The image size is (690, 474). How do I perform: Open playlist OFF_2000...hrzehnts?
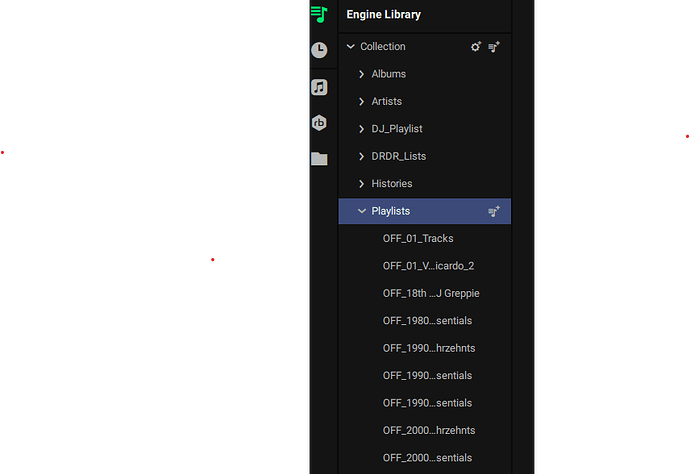(429, 430)
